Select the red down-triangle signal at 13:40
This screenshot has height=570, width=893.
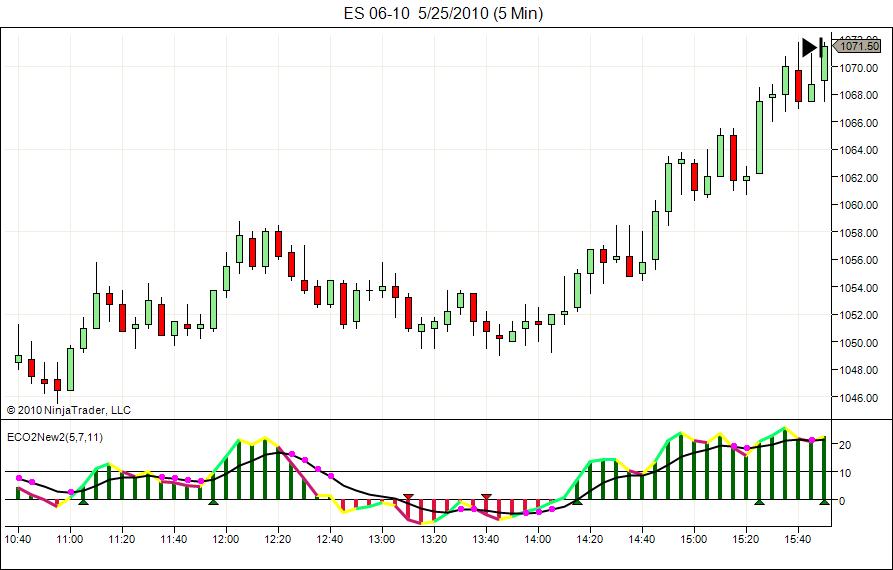[x=486, y=497]
